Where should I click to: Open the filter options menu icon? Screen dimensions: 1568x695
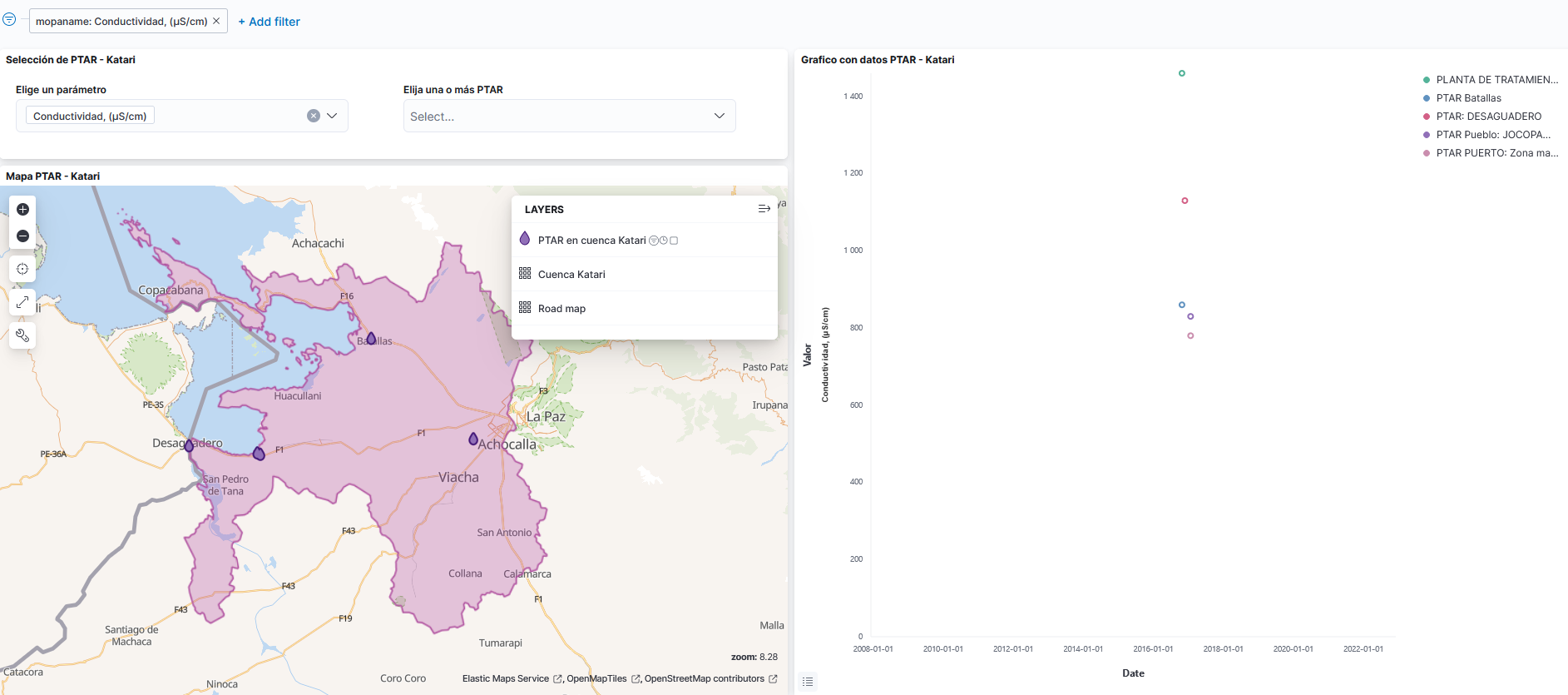tap(9, 19)
